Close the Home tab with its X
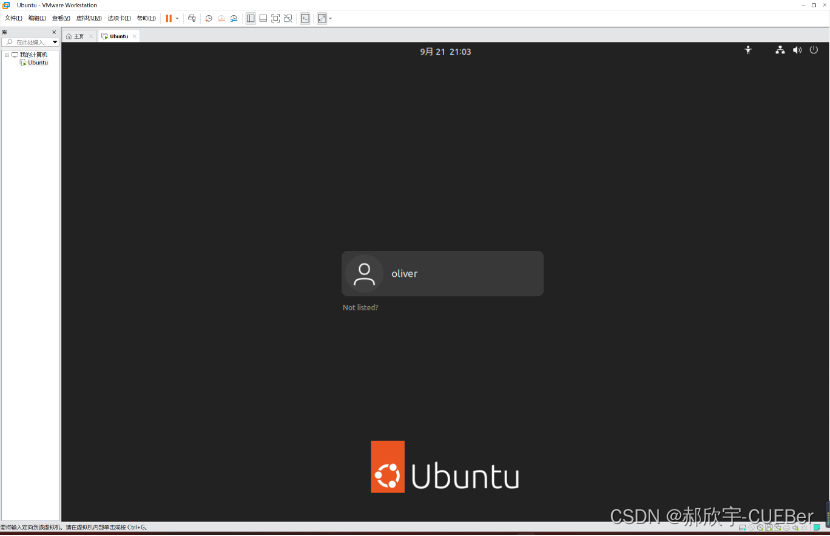Screen dimensions: 830x536 91,37
